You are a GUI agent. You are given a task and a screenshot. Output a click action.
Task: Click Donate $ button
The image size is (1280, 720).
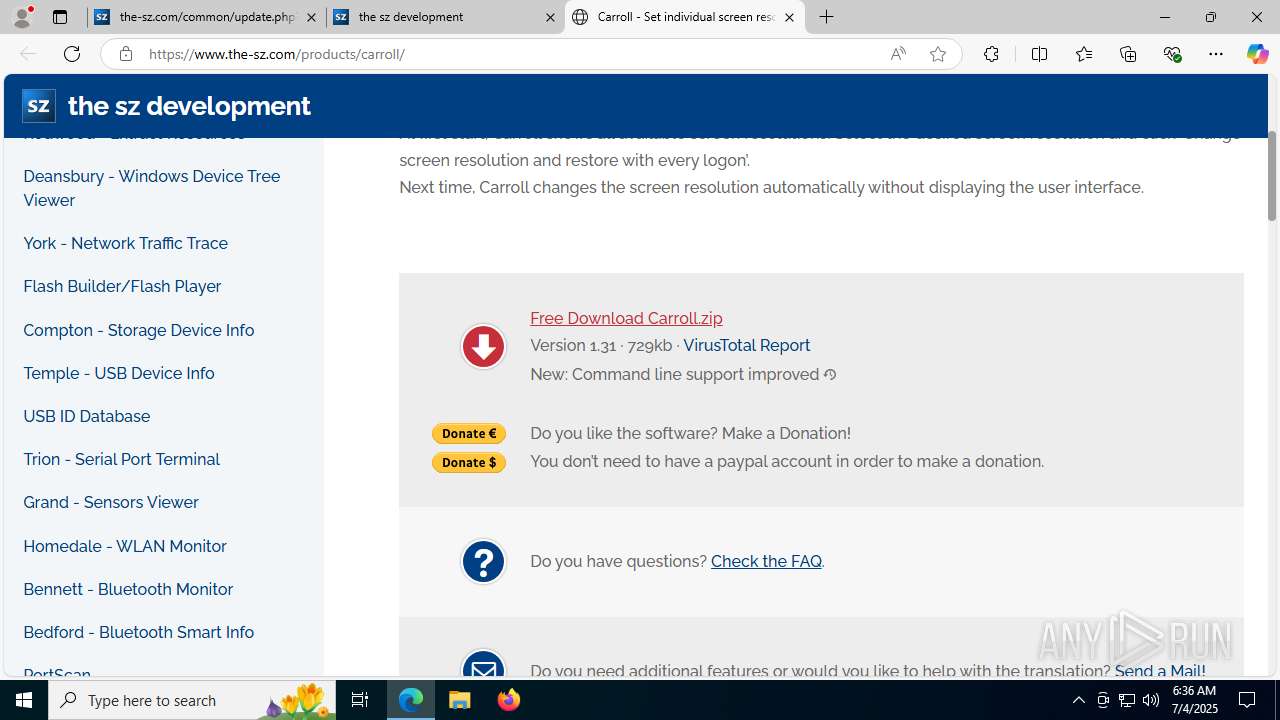pos(469,462)
